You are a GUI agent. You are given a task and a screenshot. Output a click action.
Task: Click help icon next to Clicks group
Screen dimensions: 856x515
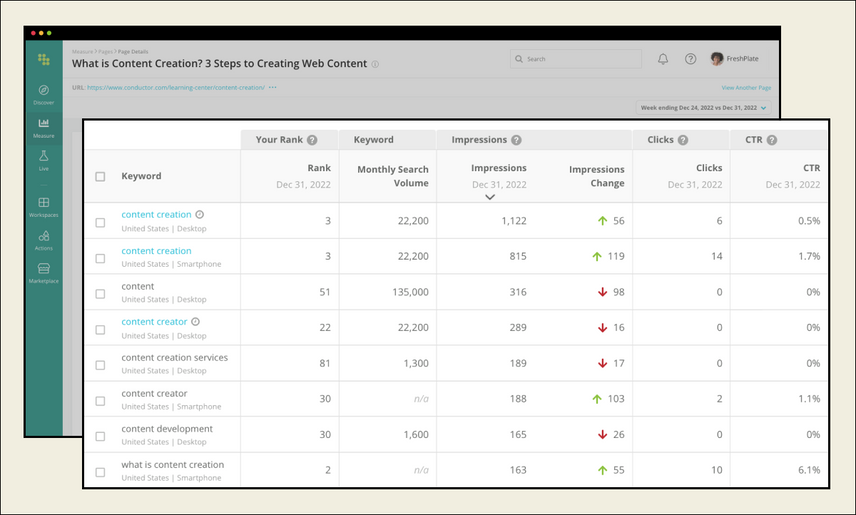coord(682,140)
